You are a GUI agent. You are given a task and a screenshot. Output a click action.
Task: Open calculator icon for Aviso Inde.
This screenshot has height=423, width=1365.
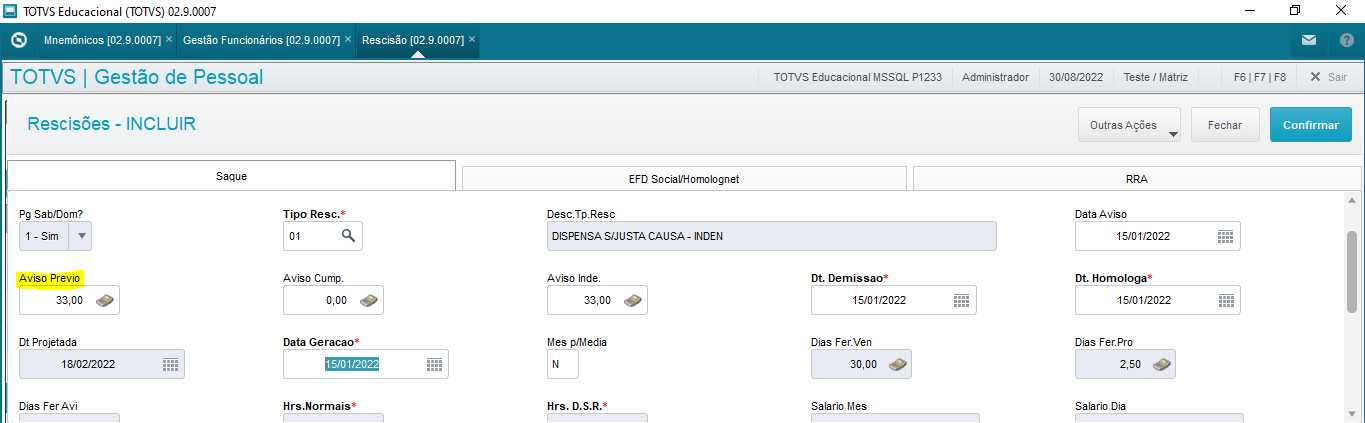tap(632, 300)
